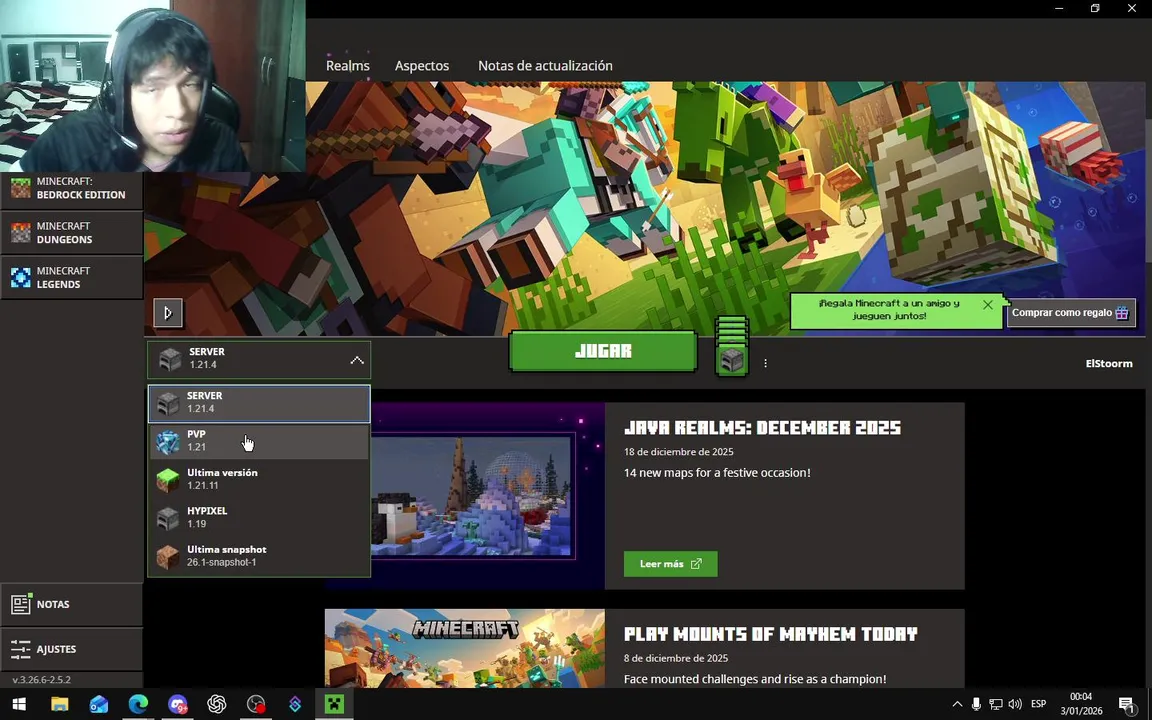
Task: Click external link icon on Leer más
Action: (x=696, y=564)
